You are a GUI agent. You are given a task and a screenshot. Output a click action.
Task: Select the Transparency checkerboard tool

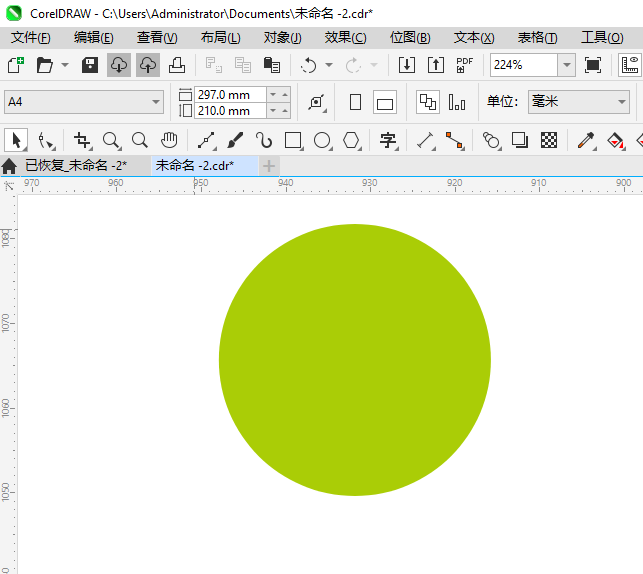tap(549, 141)
